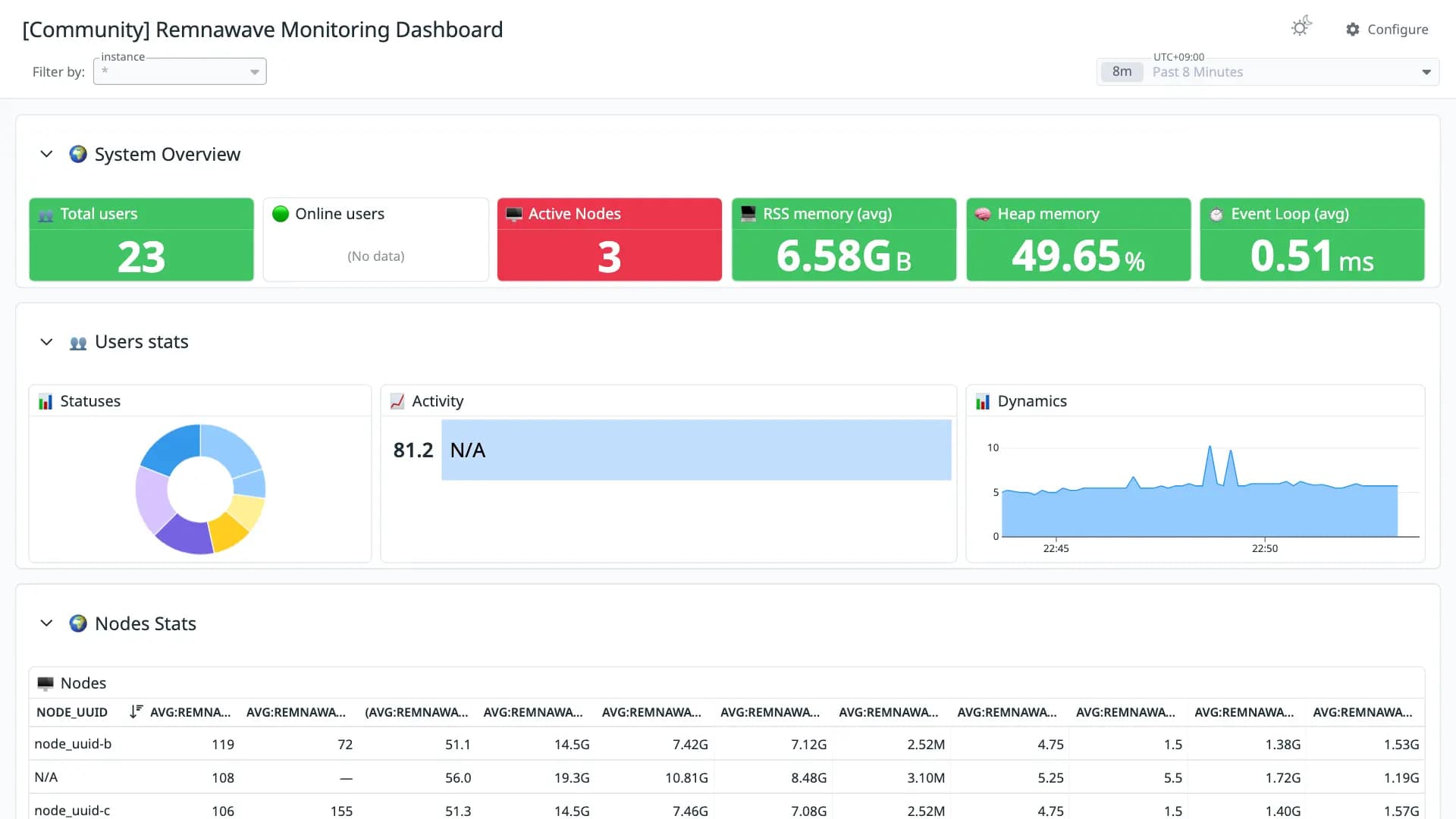
Task: Click the globe icon beside Nodes Stats
Action: click(78, 623)
